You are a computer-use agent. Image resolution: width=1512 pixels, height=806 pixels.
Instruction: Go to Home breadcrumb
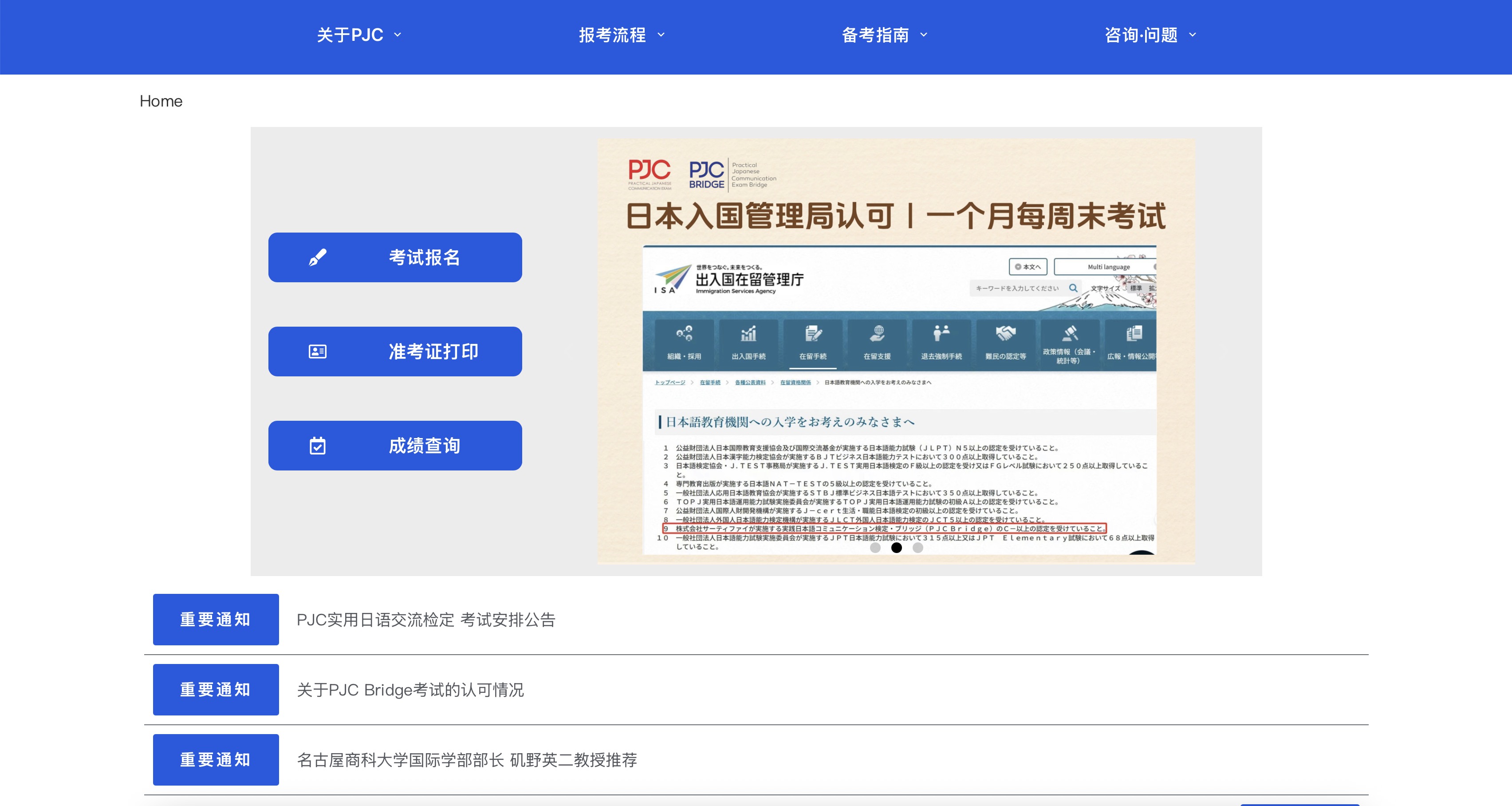(161, 101)
